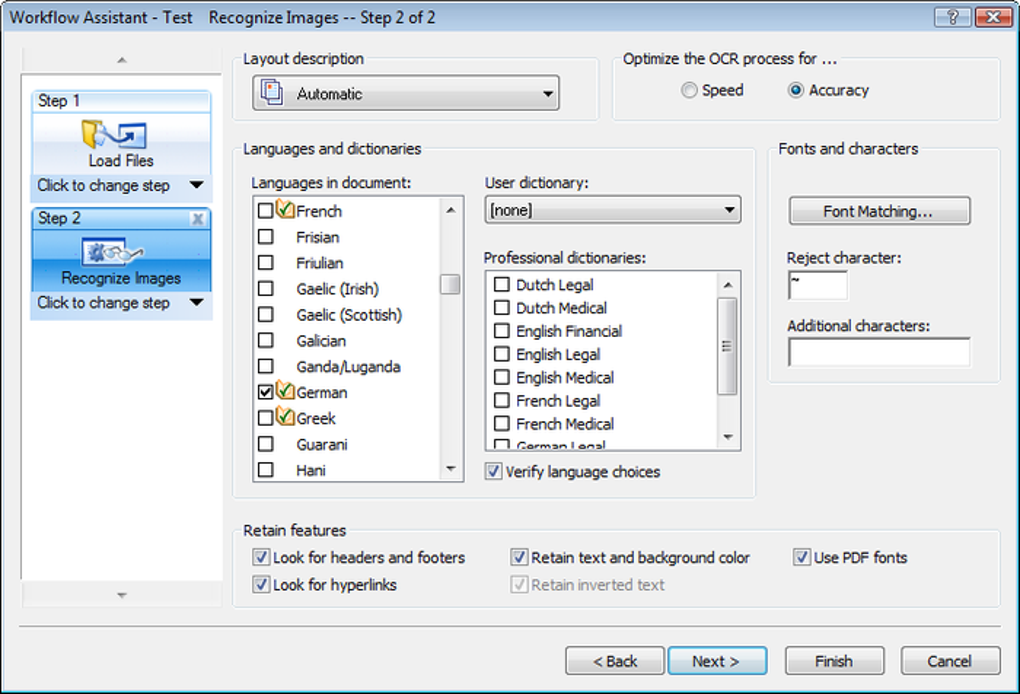Uncheck the German language checkbox

(266, 393)
